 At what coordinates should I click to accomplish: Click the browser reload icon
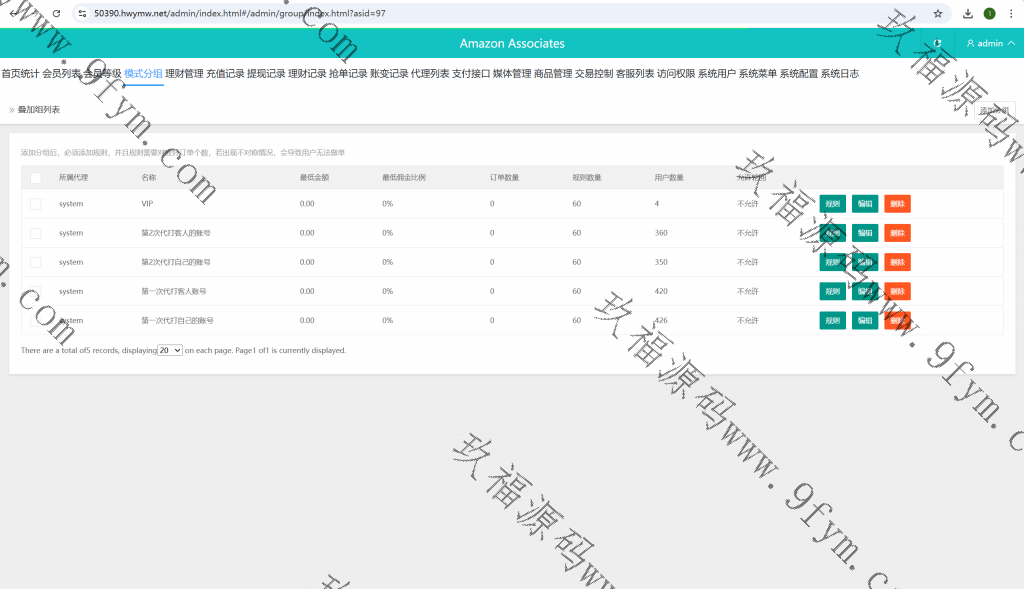coord(56,13)
